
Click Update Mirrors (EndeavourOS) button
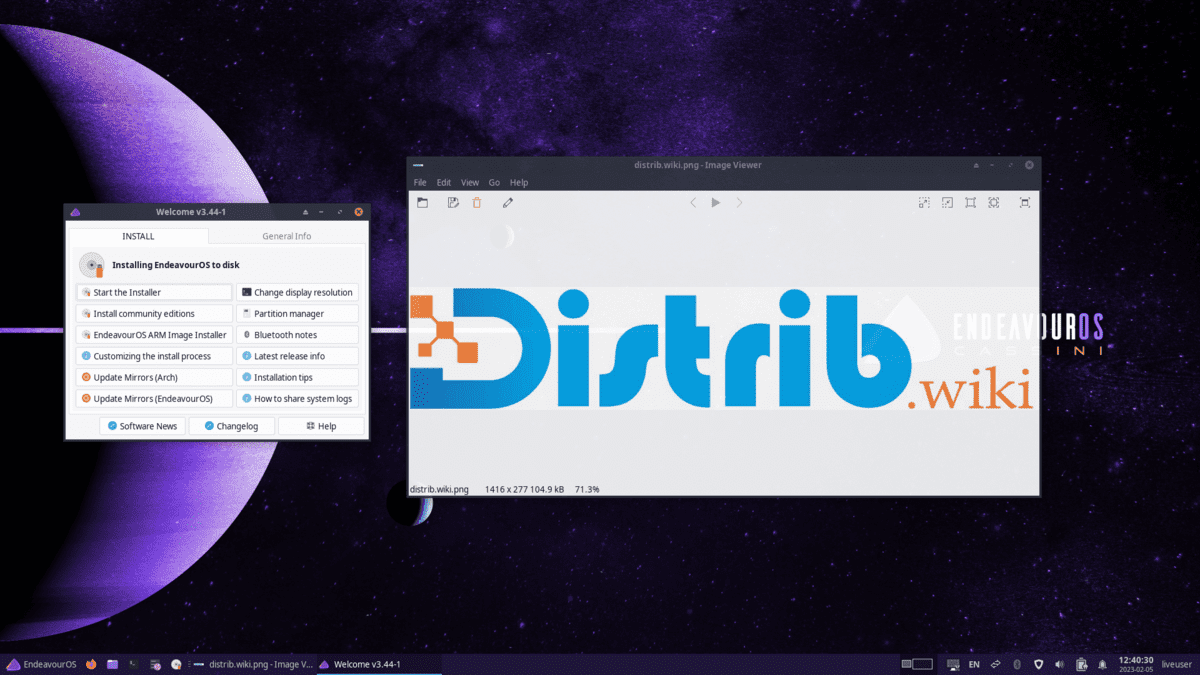click(154, 399)
